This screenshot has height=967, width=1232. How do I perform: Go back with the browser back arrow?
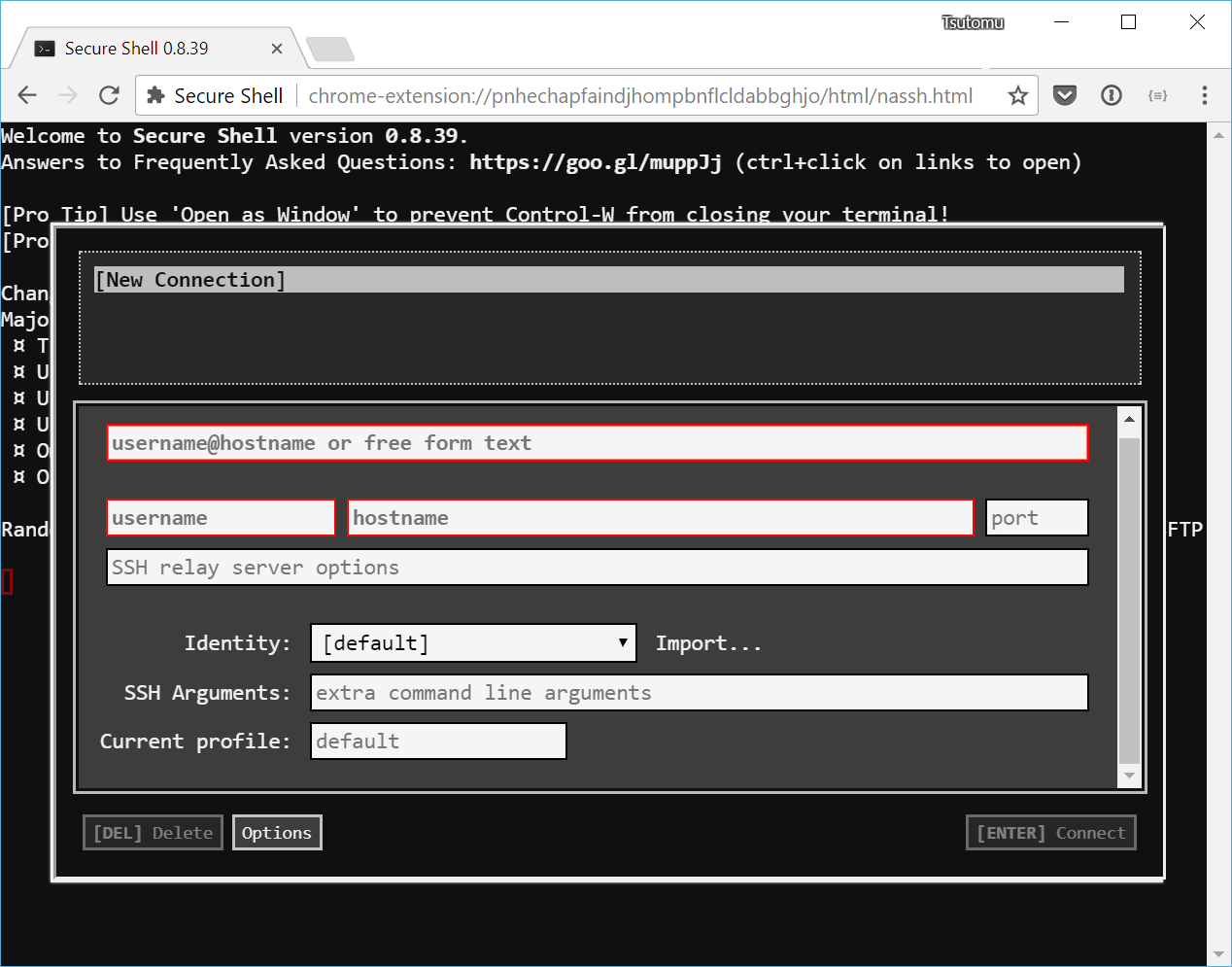(x=27, y=95)
